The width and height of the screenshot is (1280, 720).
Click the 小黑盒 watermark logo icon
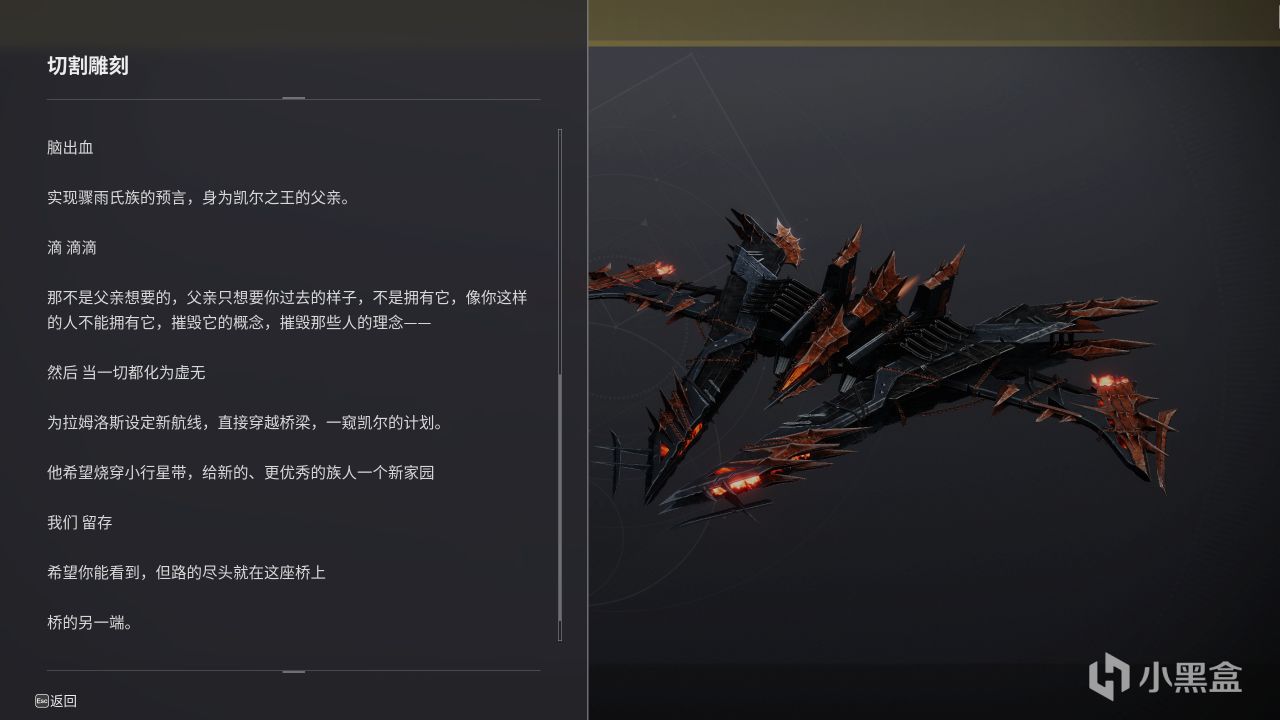(1109, 676)
